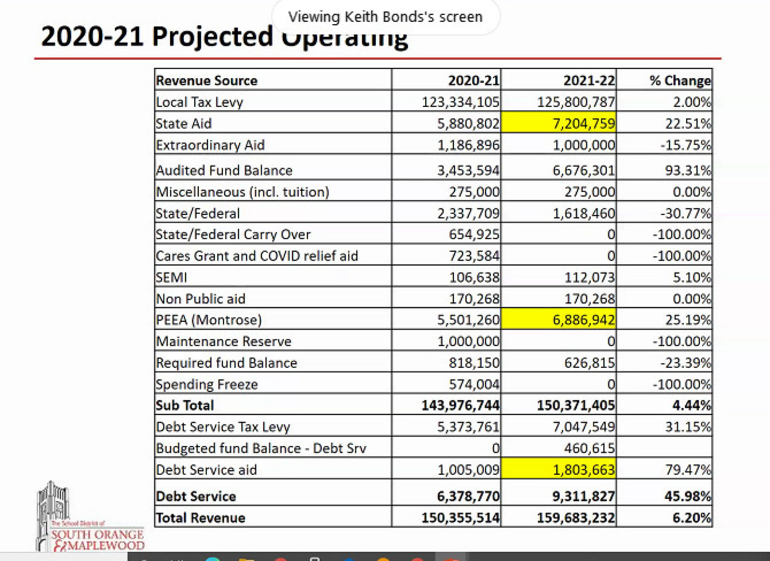This screenshot has width=770, height=561.
Task: Click the Extraordinary Aid row label
Action: 210,145
